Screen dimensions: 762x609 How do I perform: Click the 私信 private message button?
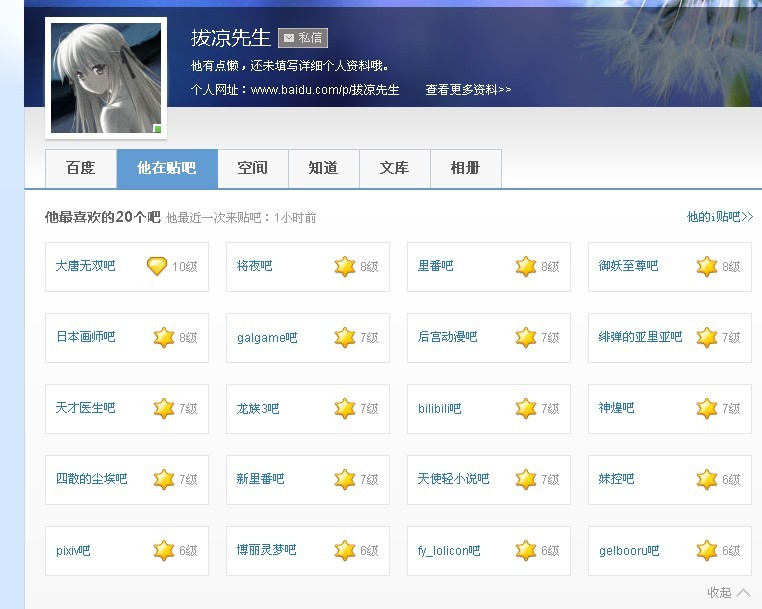303,38
